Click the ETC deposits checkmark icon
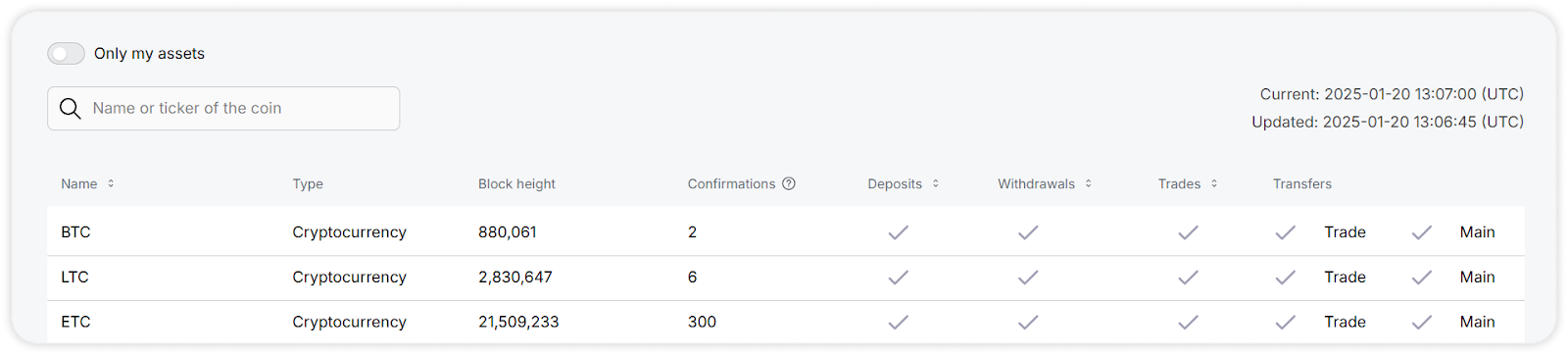 (x=898, y=322)
